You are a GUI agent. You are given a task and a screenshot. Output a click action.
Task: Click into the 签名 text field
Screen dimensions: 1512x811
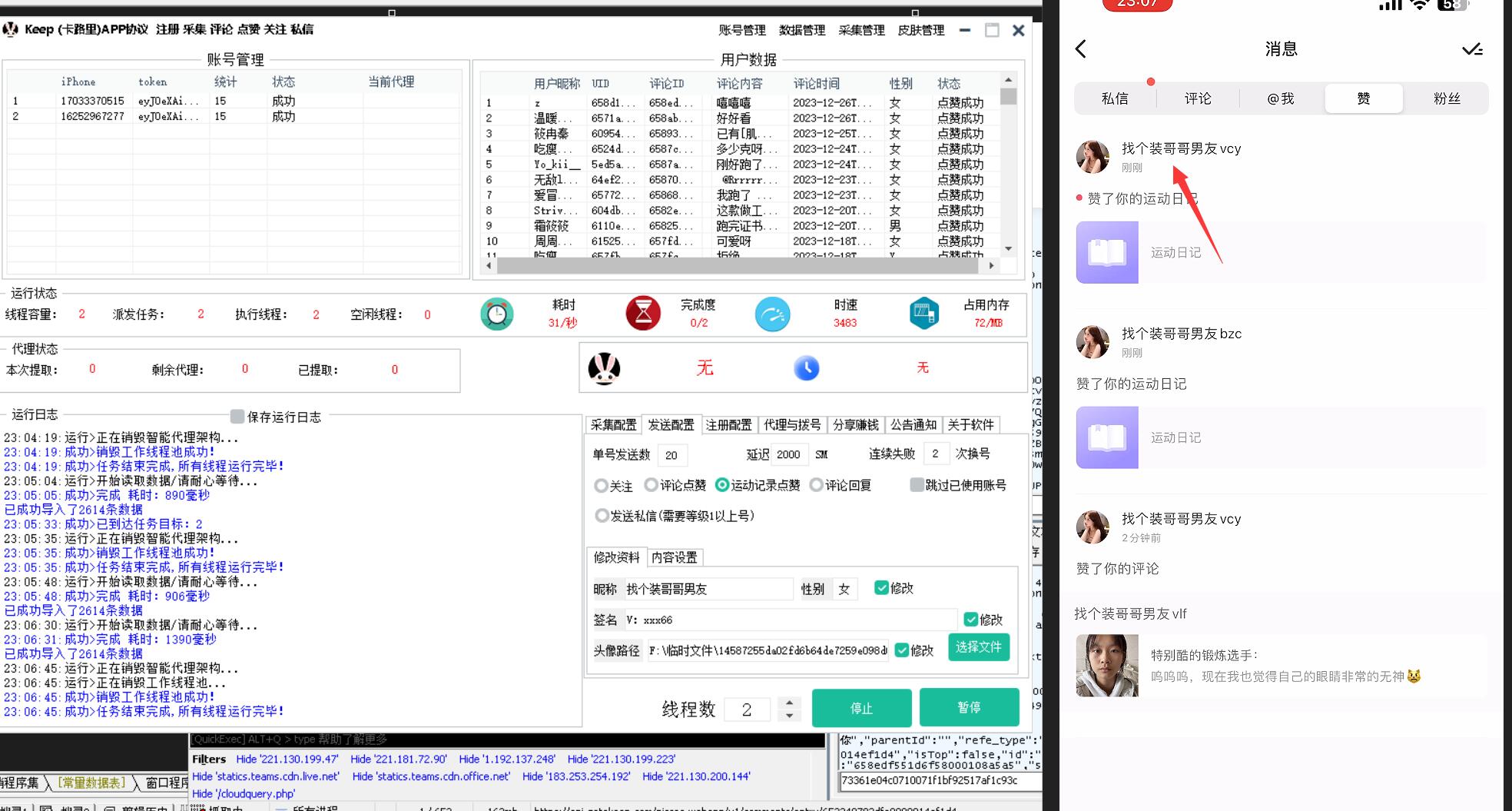point(789,620)
